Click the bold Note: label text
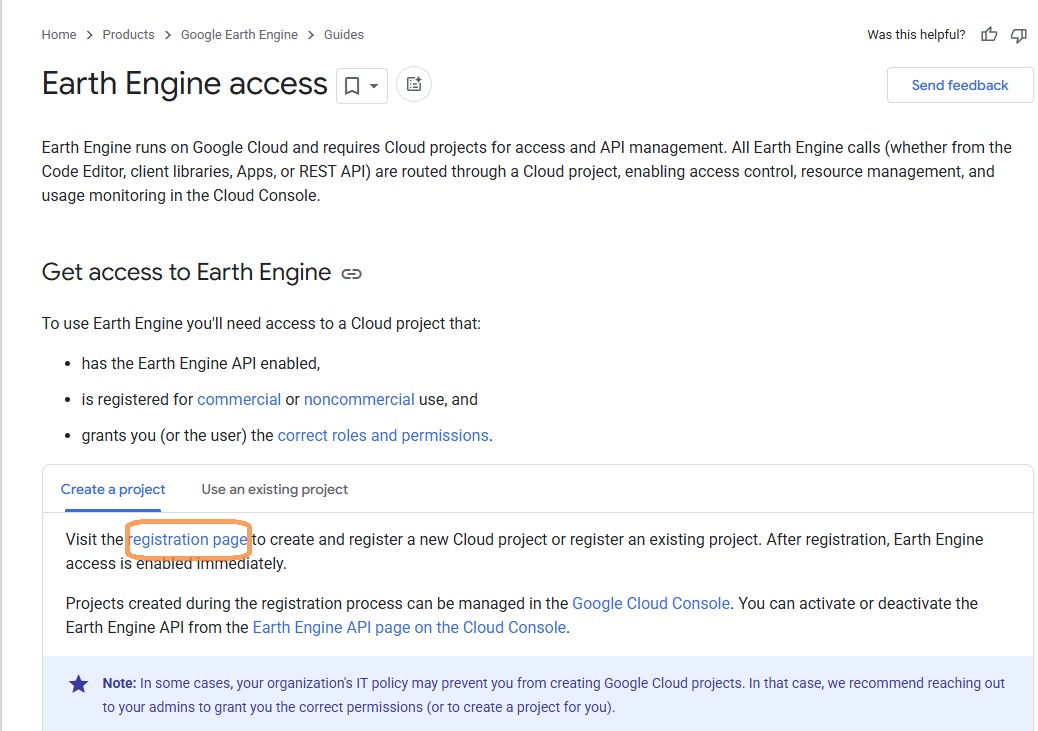 tap(119, 683)
